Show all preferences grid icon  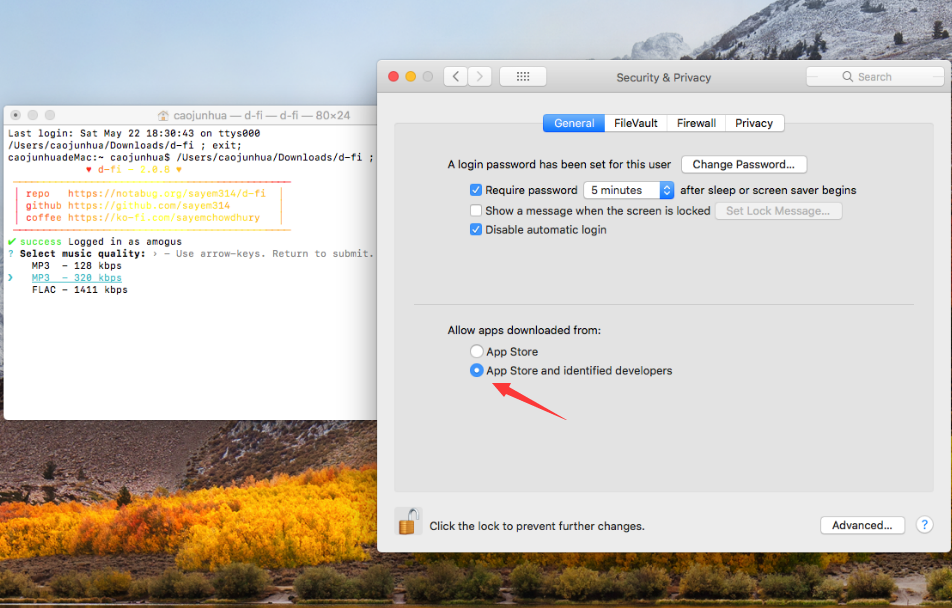[522, 77]
